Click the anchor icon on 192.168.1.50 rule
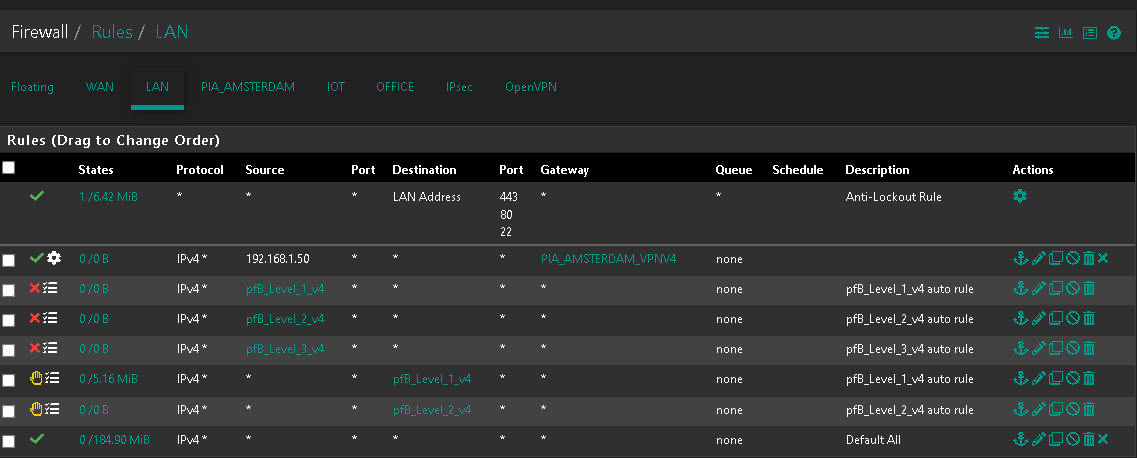The image size is (1137, 458). (x=1020, y=258)
